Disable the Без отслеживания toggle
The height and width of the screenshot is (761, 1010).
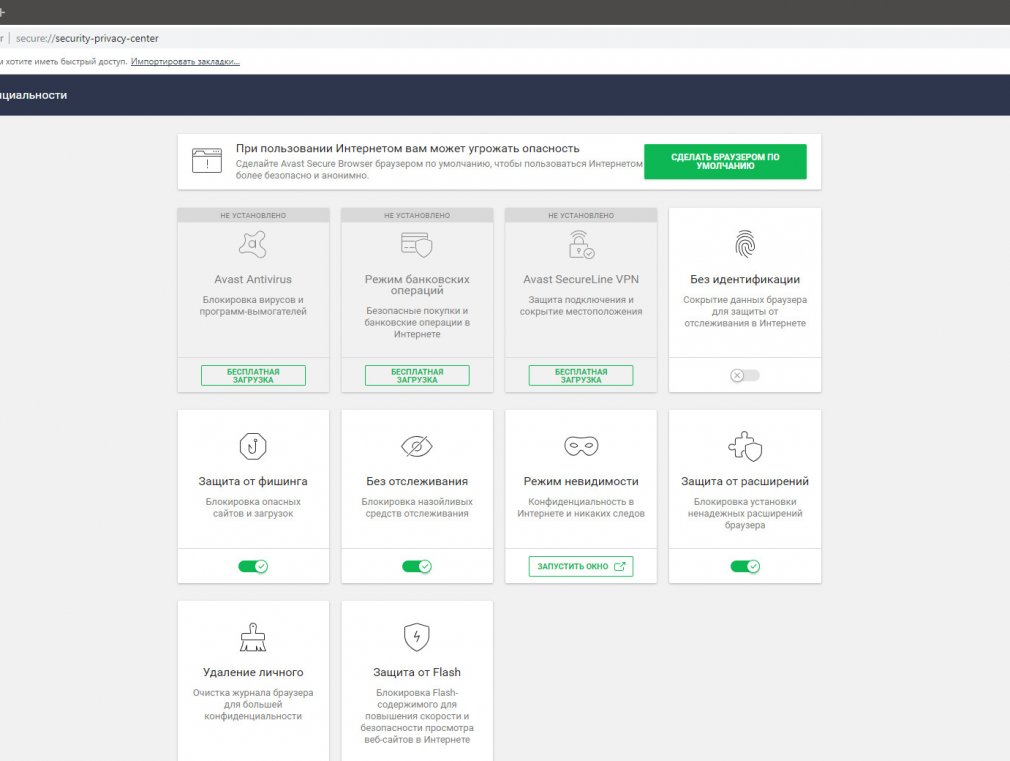pyautogui.click(x=417, y=566)
